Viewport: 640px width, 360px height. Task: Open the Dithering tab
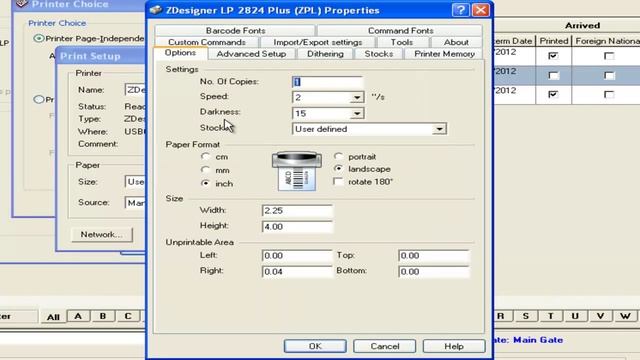pos(325,54)
